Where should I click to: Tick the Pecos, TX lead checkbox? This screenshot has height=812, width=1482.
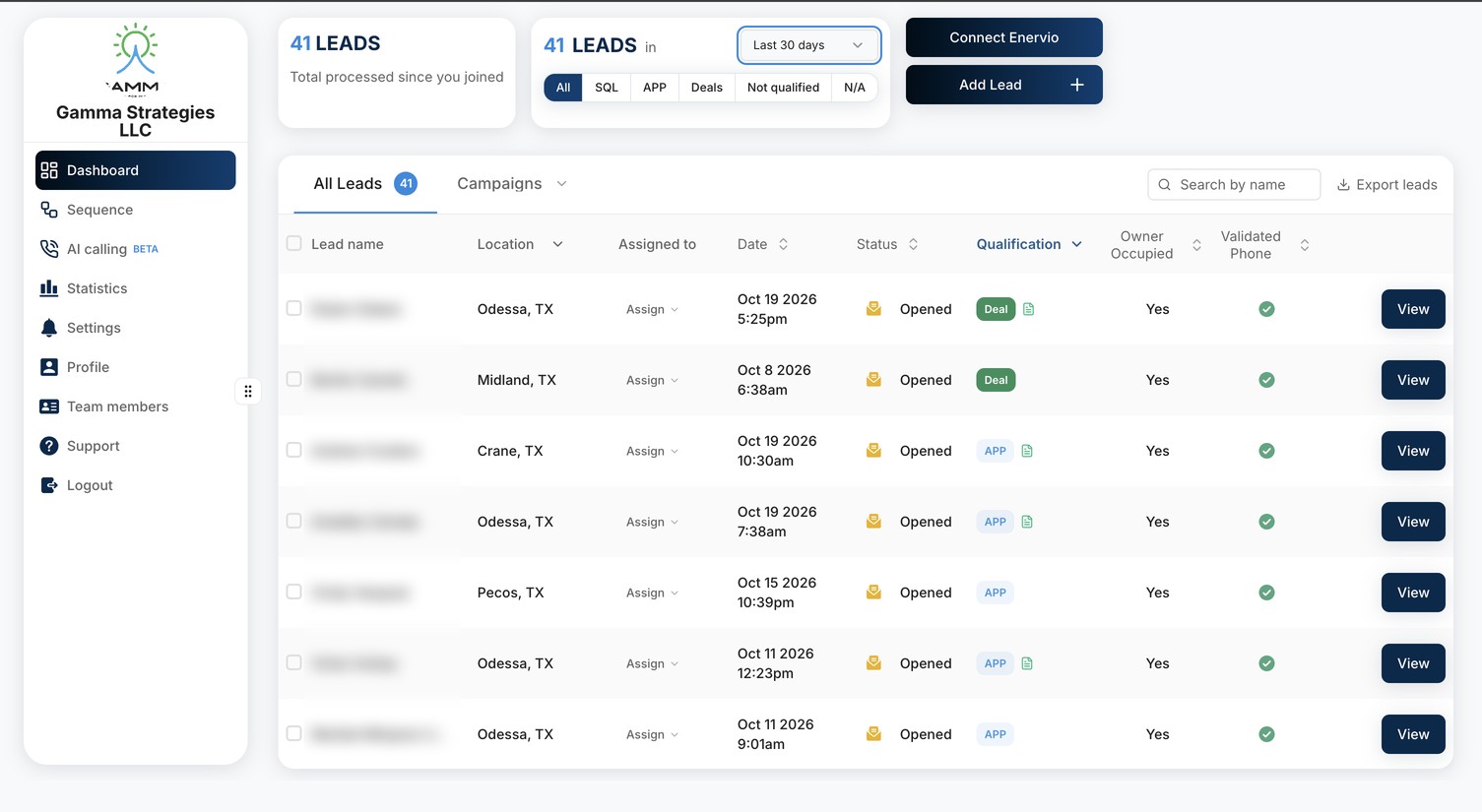point(293,592)
